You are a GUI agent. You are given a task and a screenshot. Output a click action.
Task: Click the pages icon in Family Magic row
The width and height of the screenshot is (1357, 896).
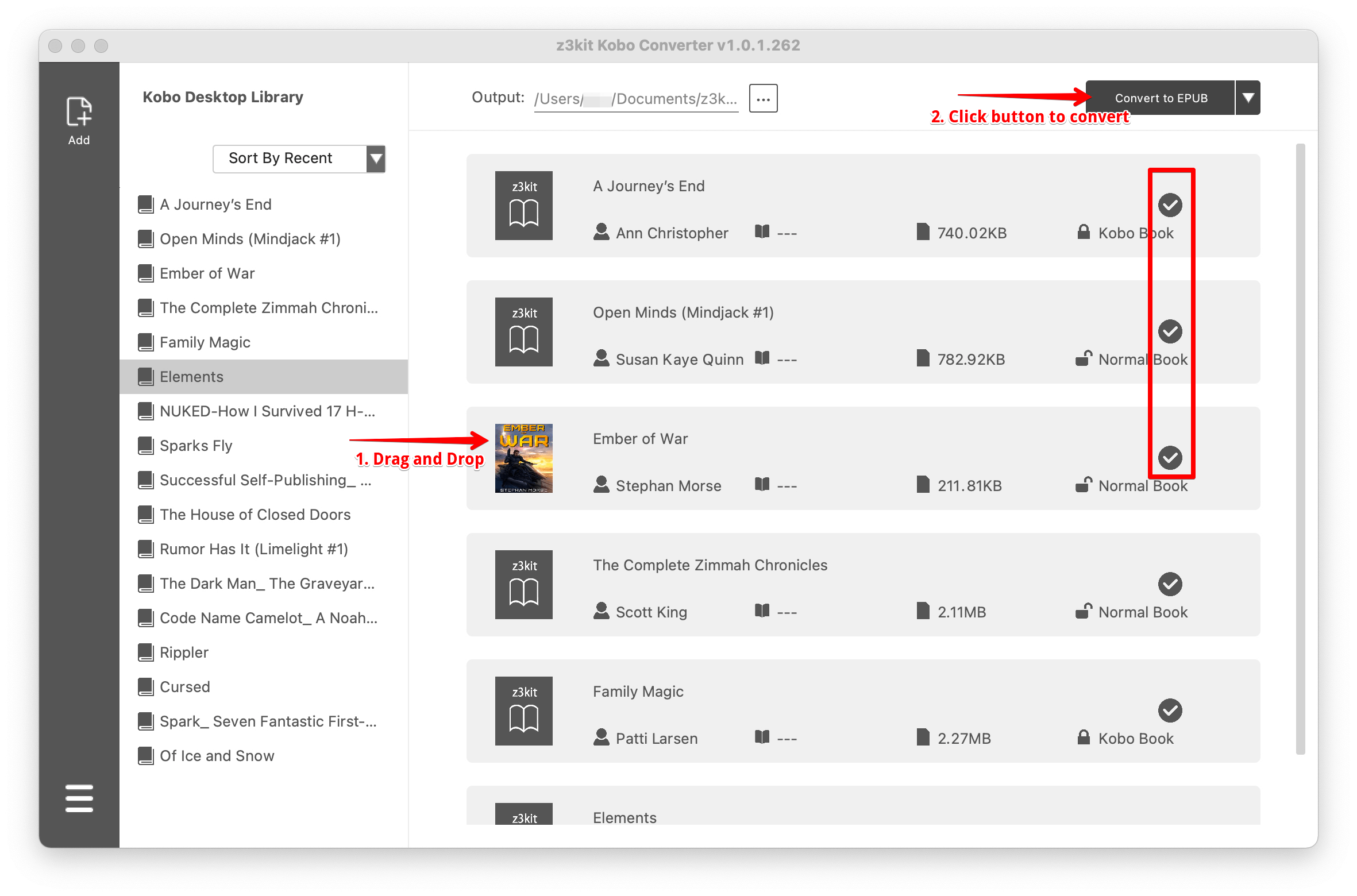pos(762,737)
